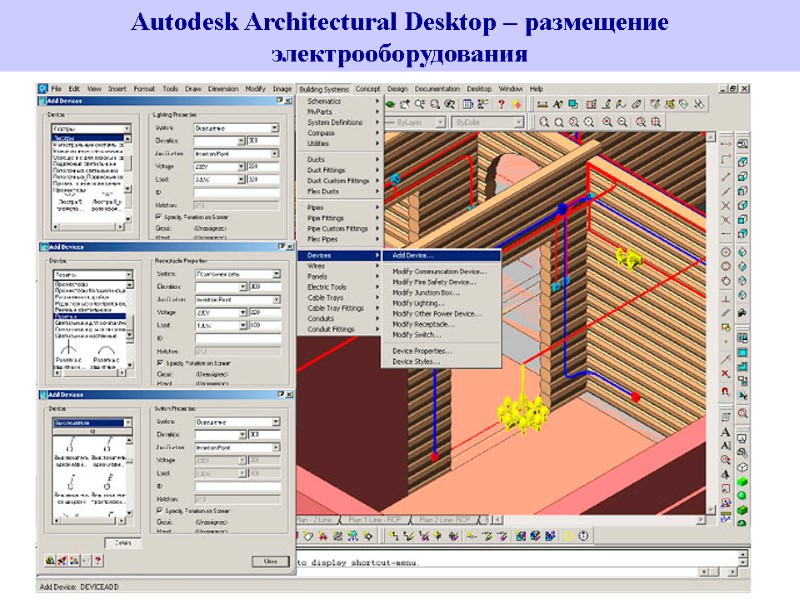Click the round clock-like icon in the bottom toolbar
Screen dimensions: 800x600
pyautogui.click(x=583, y=536)
